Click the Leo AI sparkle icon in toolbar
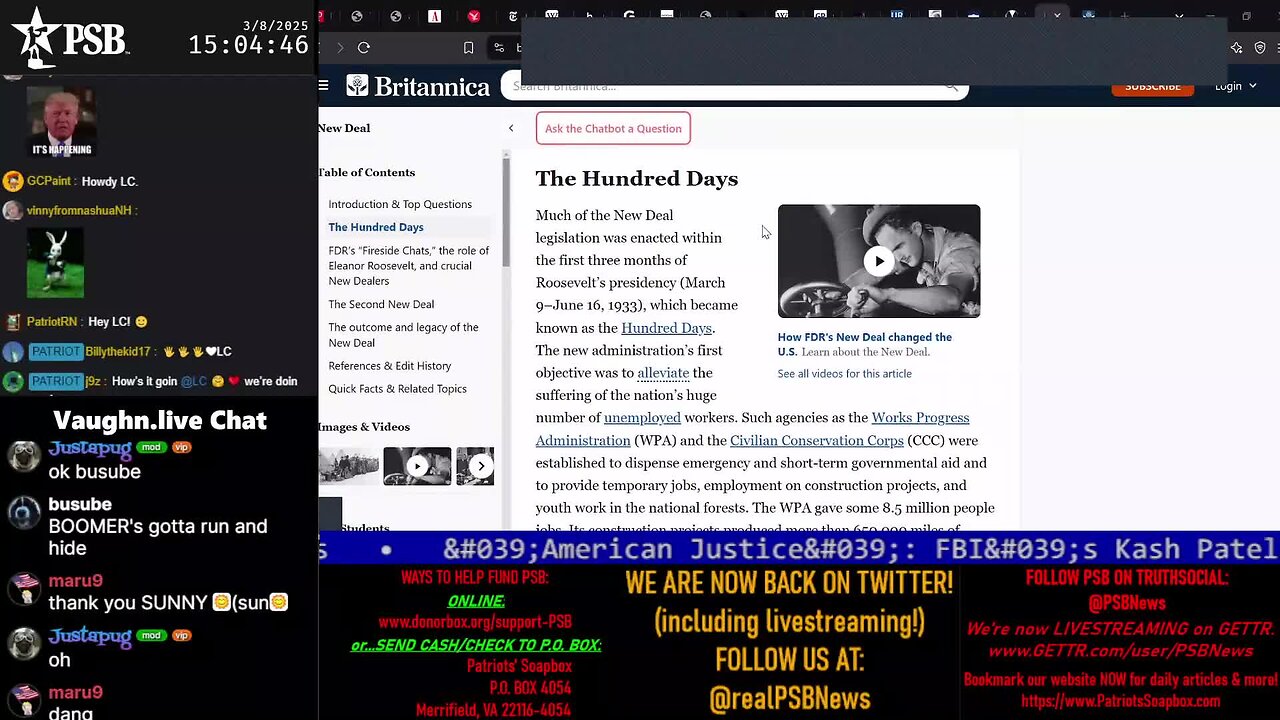Screen dimensions: 1280x720 [1237, 47]
